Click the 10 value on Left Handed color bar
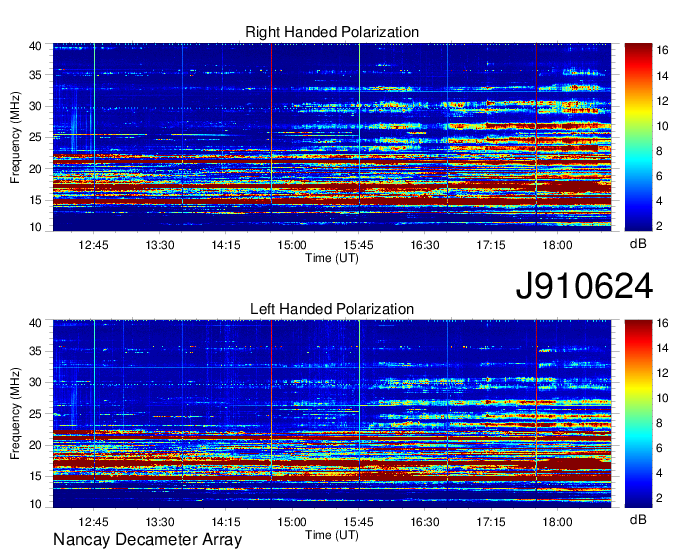 tap(662, 398)
